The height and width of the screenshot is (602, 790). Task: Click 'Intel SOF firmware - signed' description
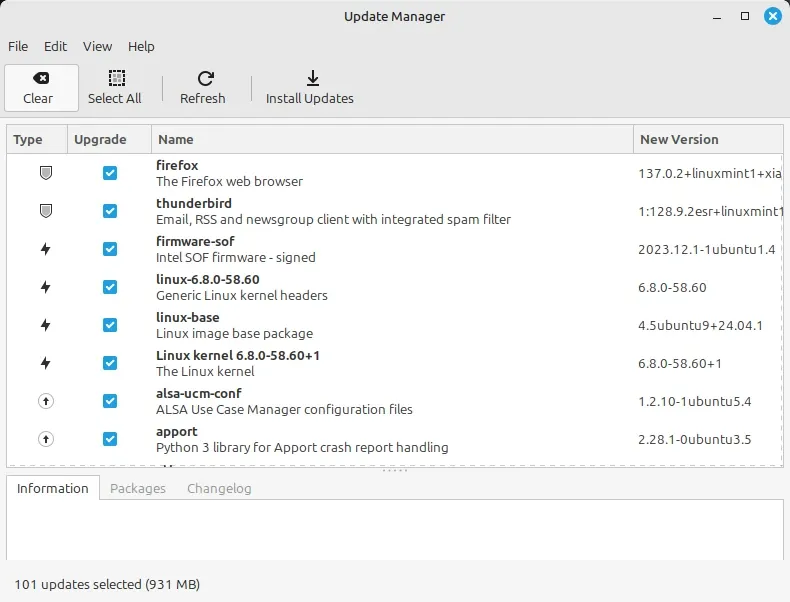pyautogui.click(x=236, y=257)
